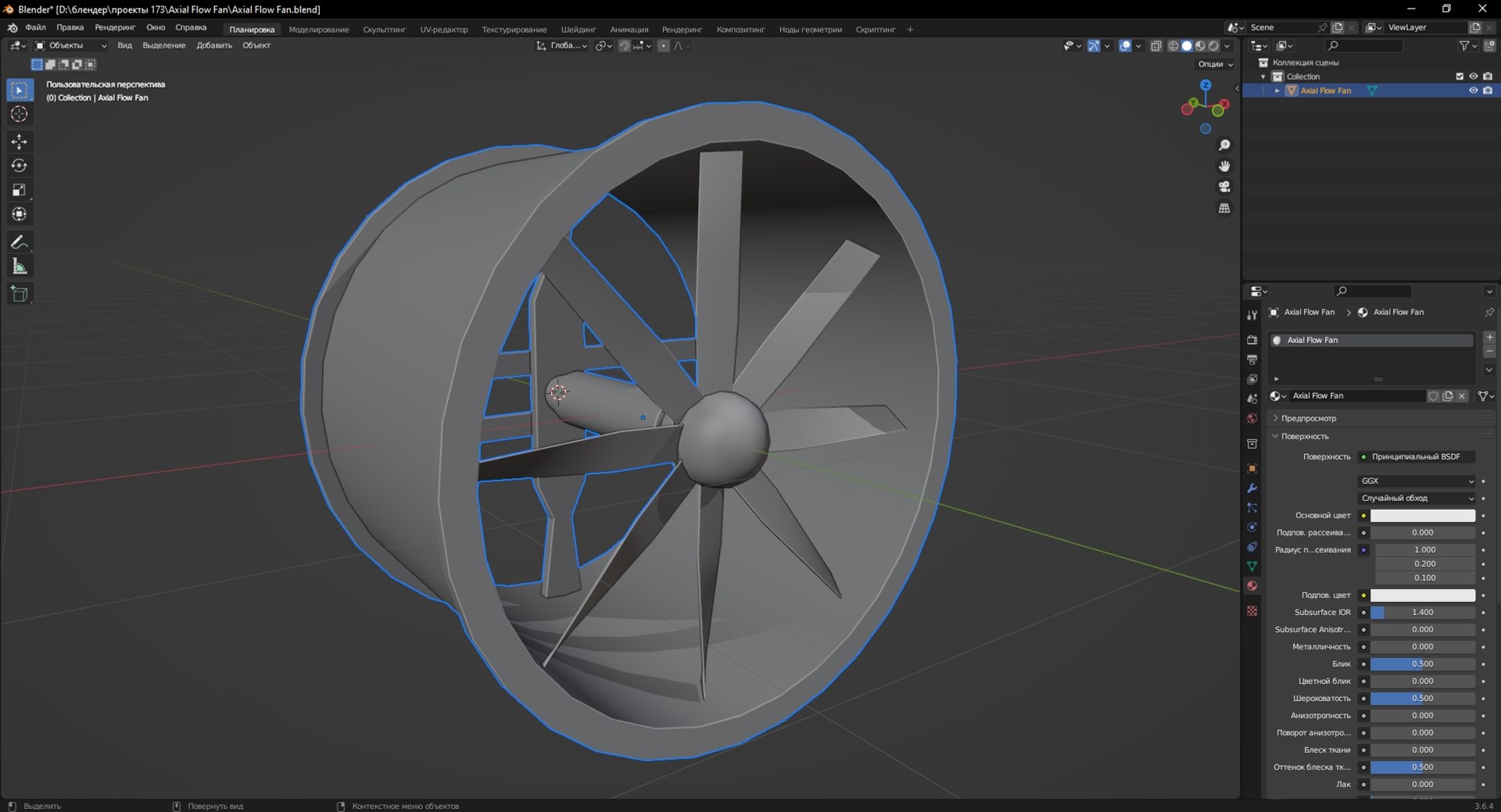The width and height of the screenshot is (1501, 812).
Task: Toggle X-ray mode in viewport header
Action: click(1156, 45)
